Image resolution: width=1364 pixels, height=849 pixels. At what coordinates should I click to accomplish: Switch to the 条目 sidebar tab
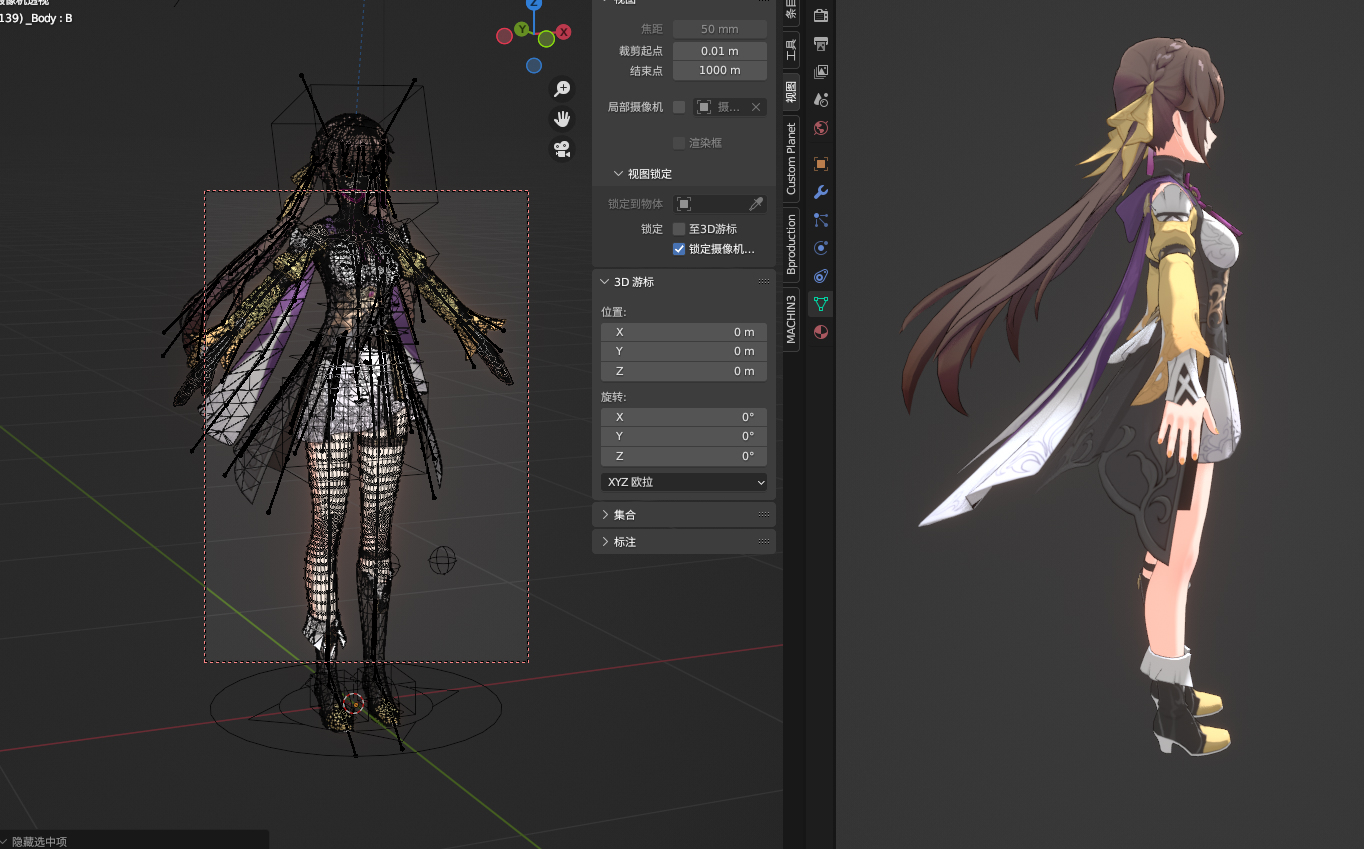click(x=791, y=11)
